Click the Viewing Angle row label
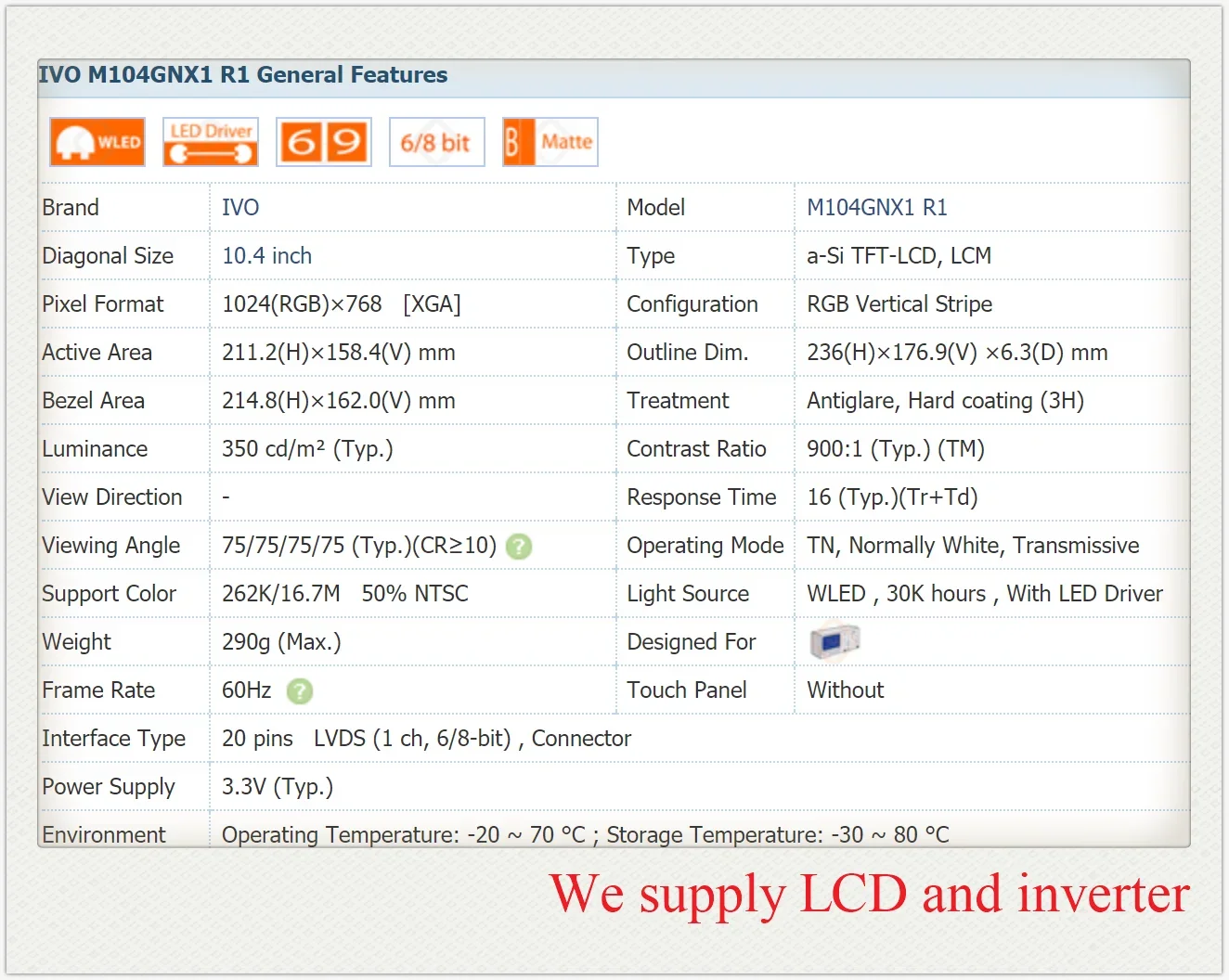This screenshot has height=980, width=1229. click(x=111, y=546)
